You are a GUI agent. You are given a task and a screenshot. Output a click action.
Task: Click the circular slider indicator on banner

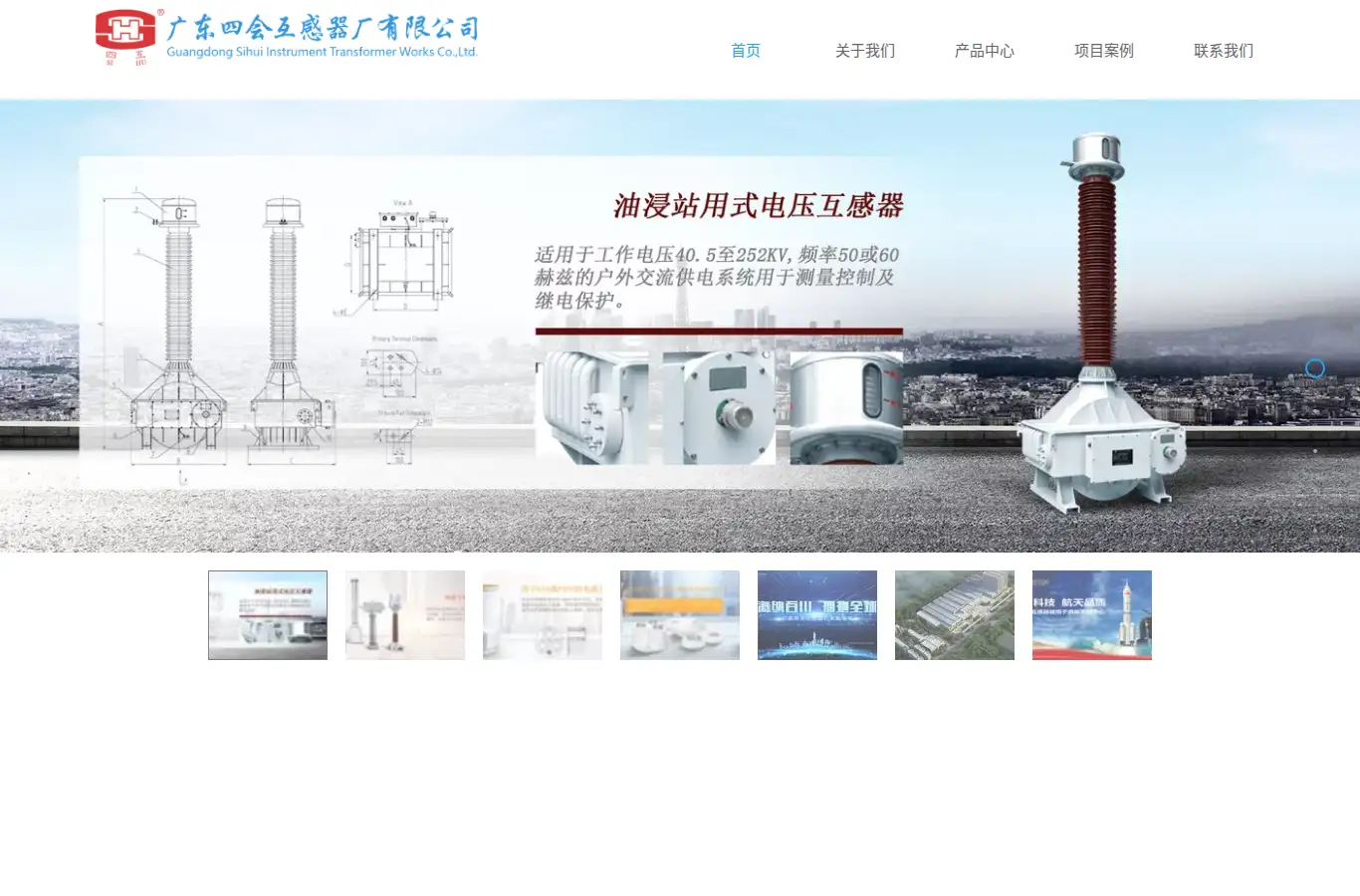[x=1315, y=368]
